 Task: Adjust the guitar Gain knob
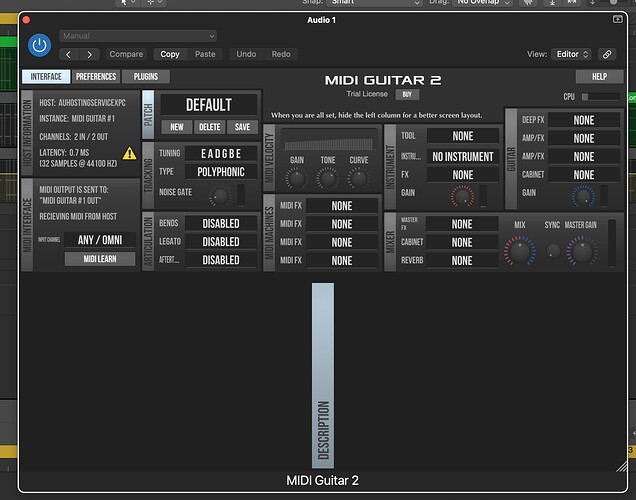584,196
